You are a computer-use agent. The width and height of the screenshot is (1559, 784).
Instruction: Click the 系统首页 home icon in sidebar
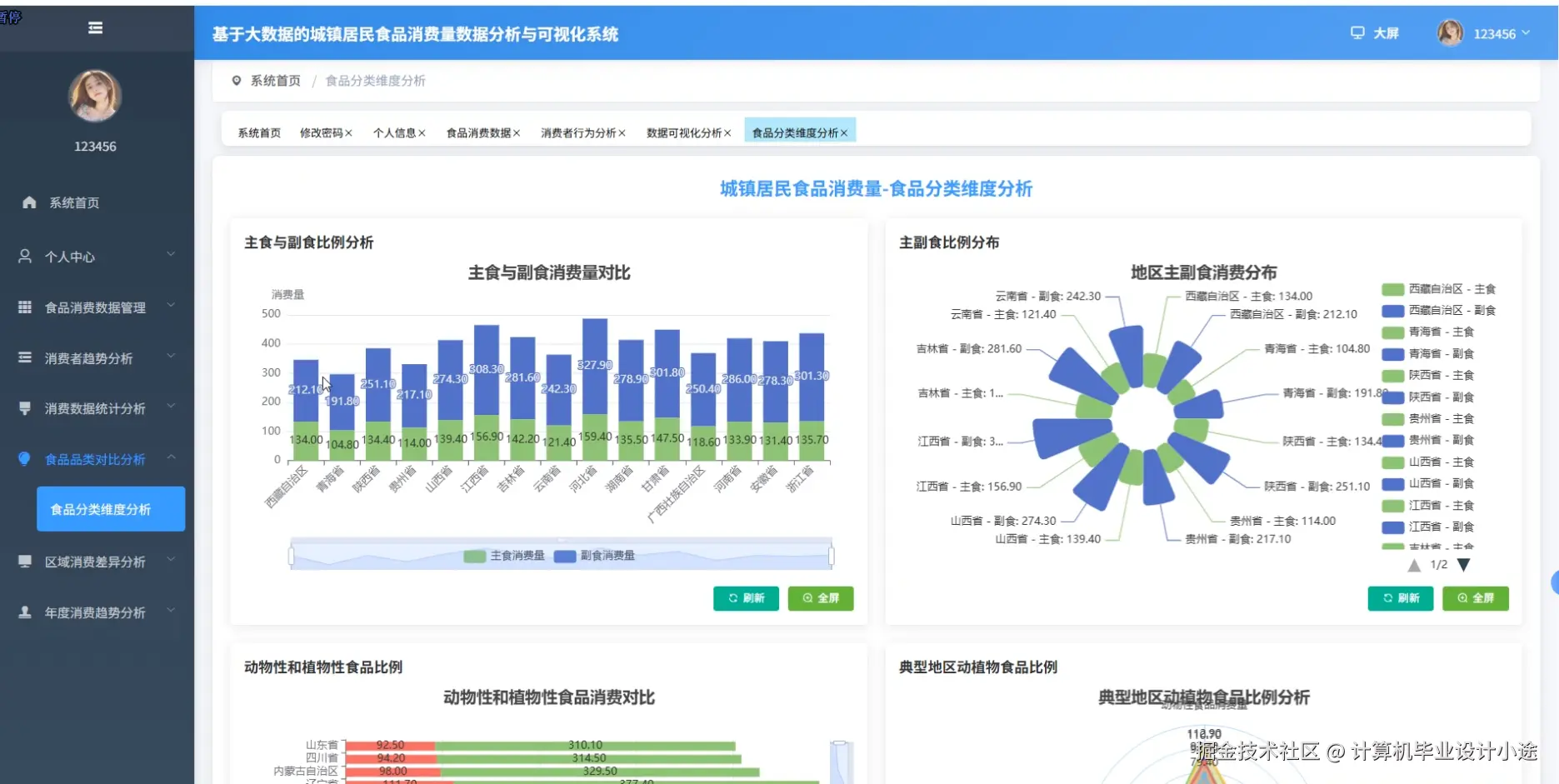point(29,202)
